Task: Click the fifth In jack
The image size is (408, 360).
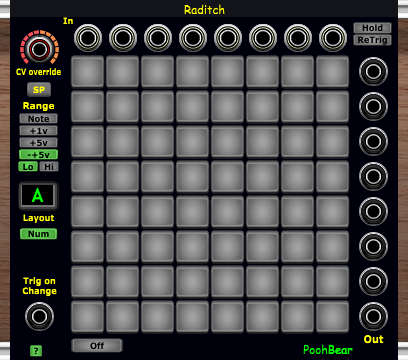Action: coord(228,38)
